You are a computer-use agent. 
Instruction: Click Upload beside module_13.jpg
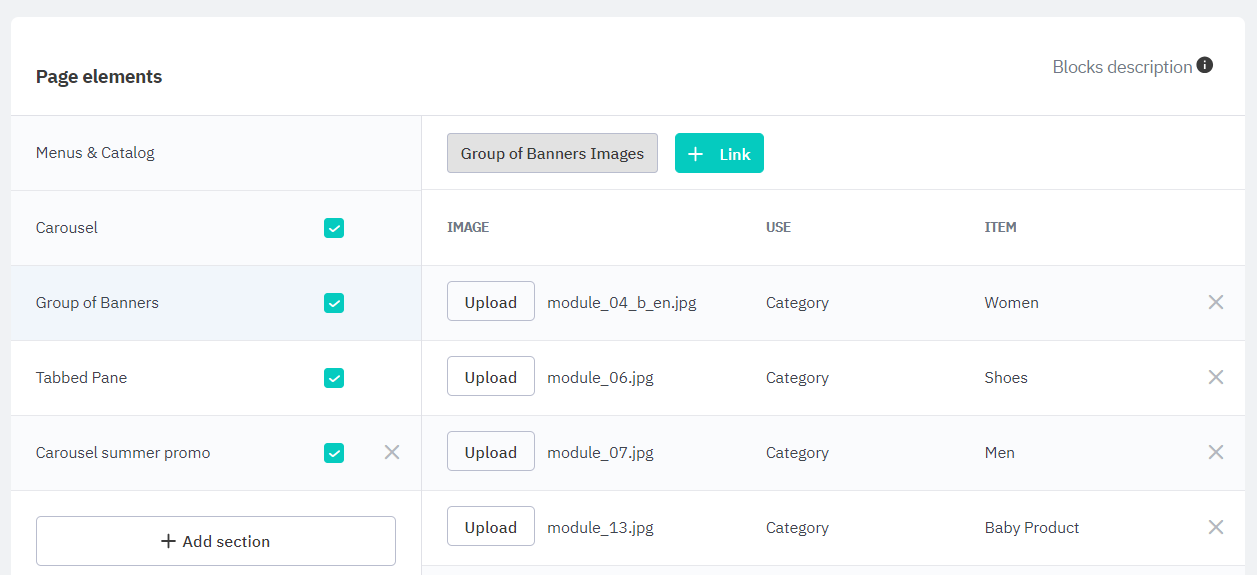click(490, 527)
